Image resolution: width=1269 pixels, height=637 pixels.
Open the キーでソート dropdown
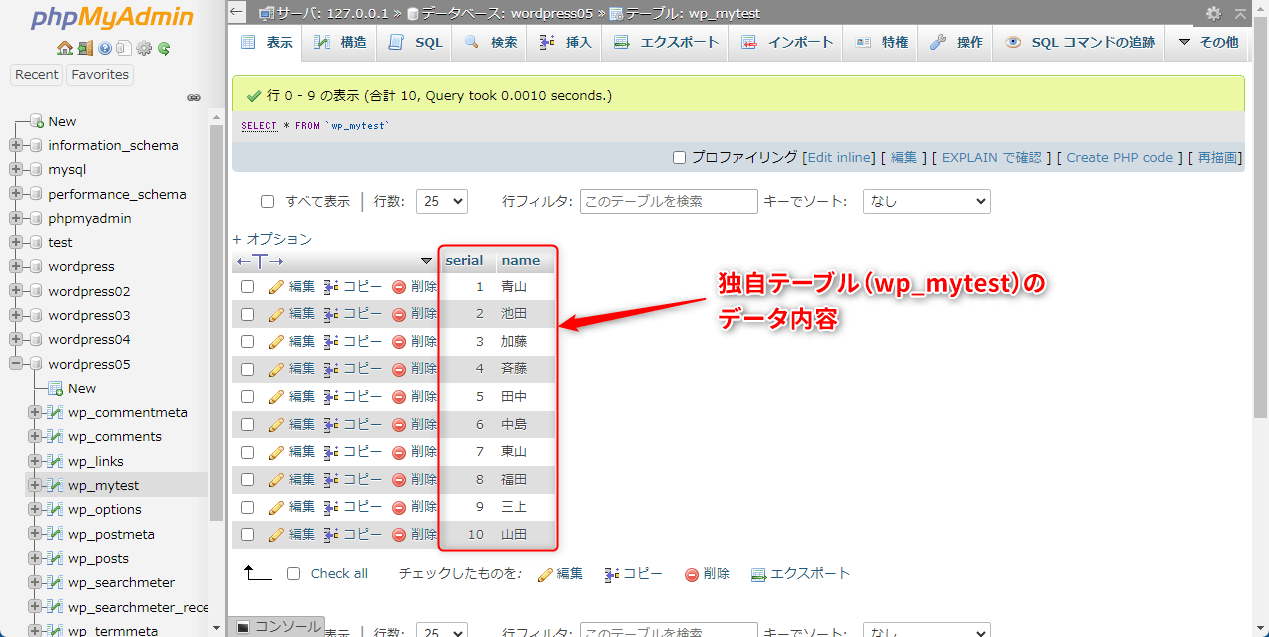tap(926, 201)
